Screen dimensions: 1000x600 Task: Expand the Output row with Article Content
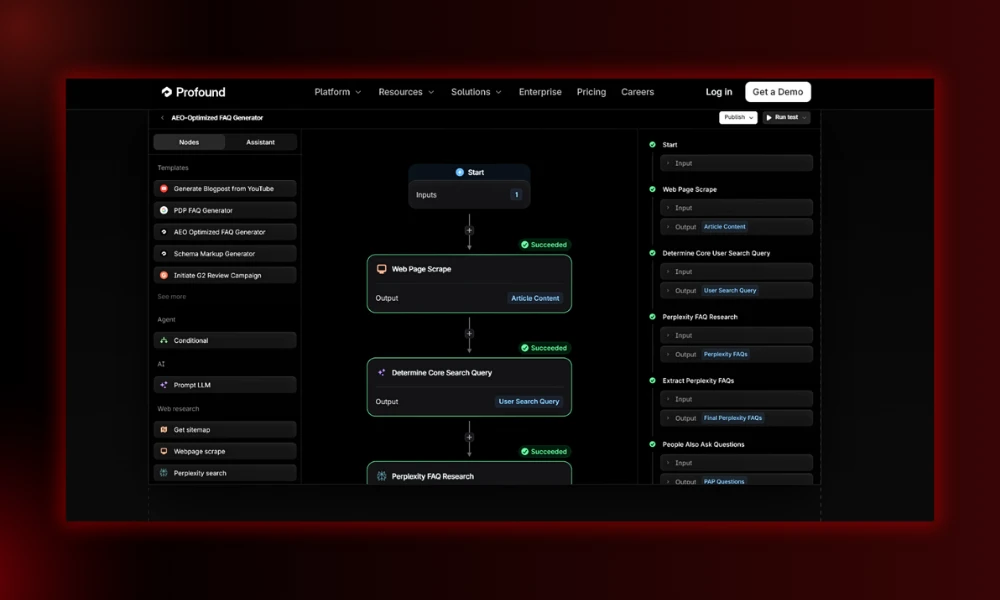tap(737, 227)
